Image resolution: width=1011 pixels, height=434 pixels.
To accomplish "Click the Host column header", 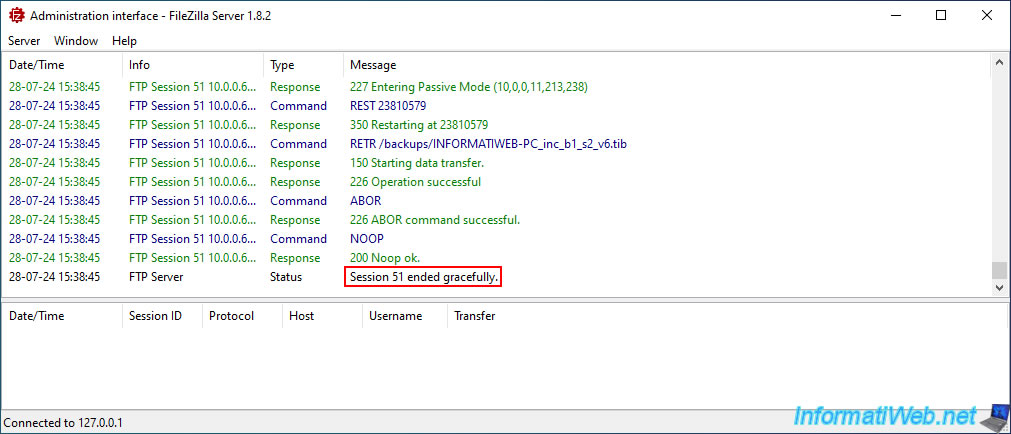I will click(x=322, y=316).
